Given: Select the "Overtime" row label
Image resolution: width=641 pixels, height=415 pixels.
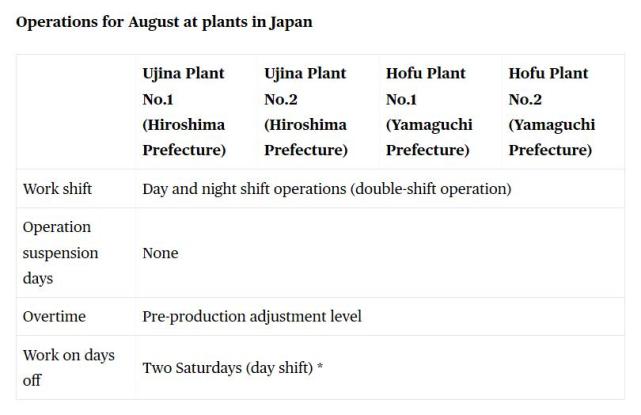Looking at the screenshot, I should point(54,317).
